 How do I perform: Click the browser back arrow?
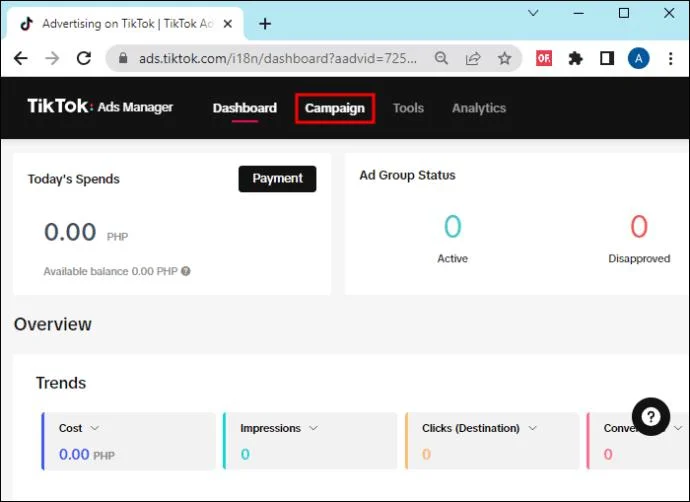21,58
